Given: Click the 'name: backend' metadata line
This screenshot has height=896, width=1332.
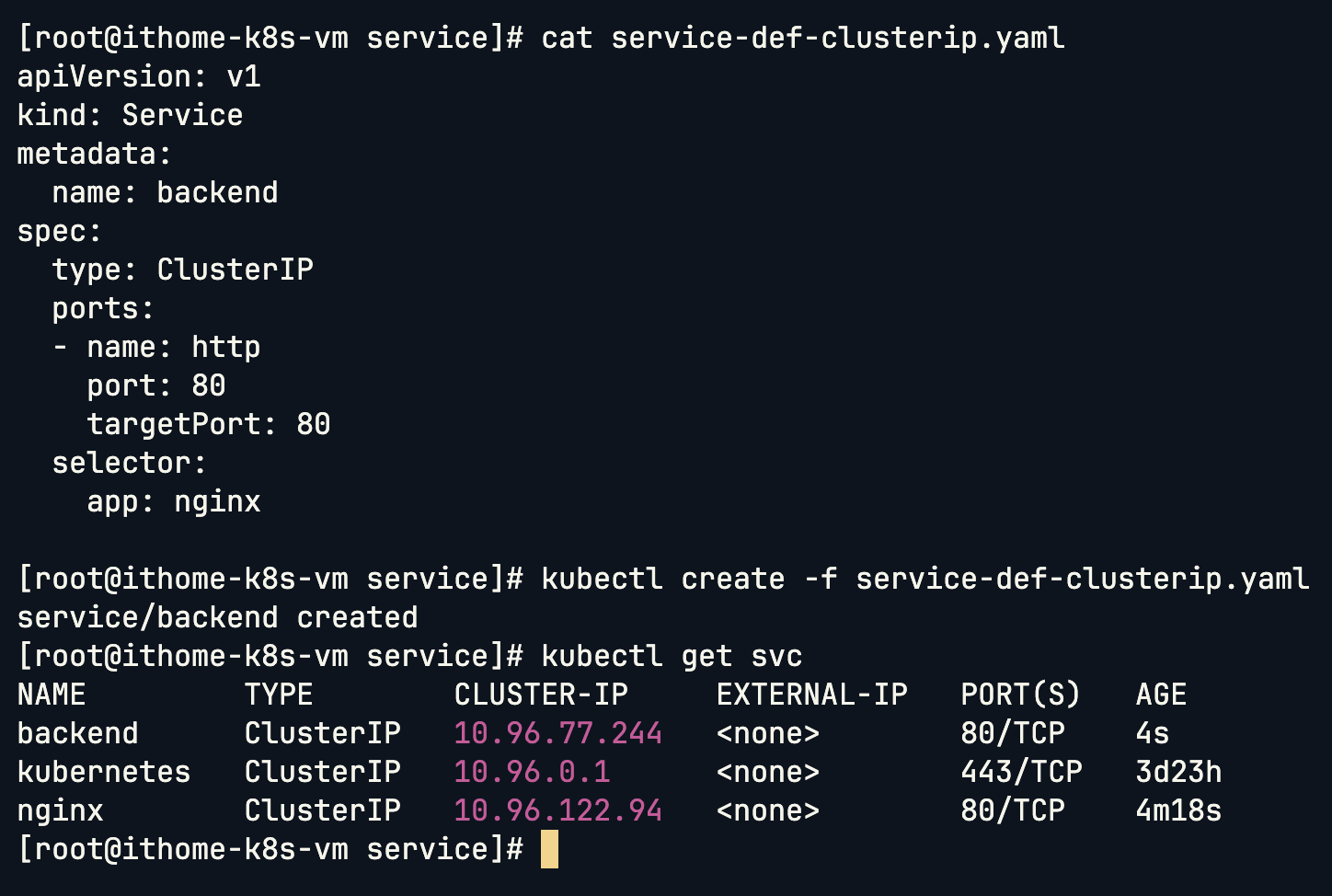Looking at the screenshot, I should pyautogui.click(x=166, y=192).
